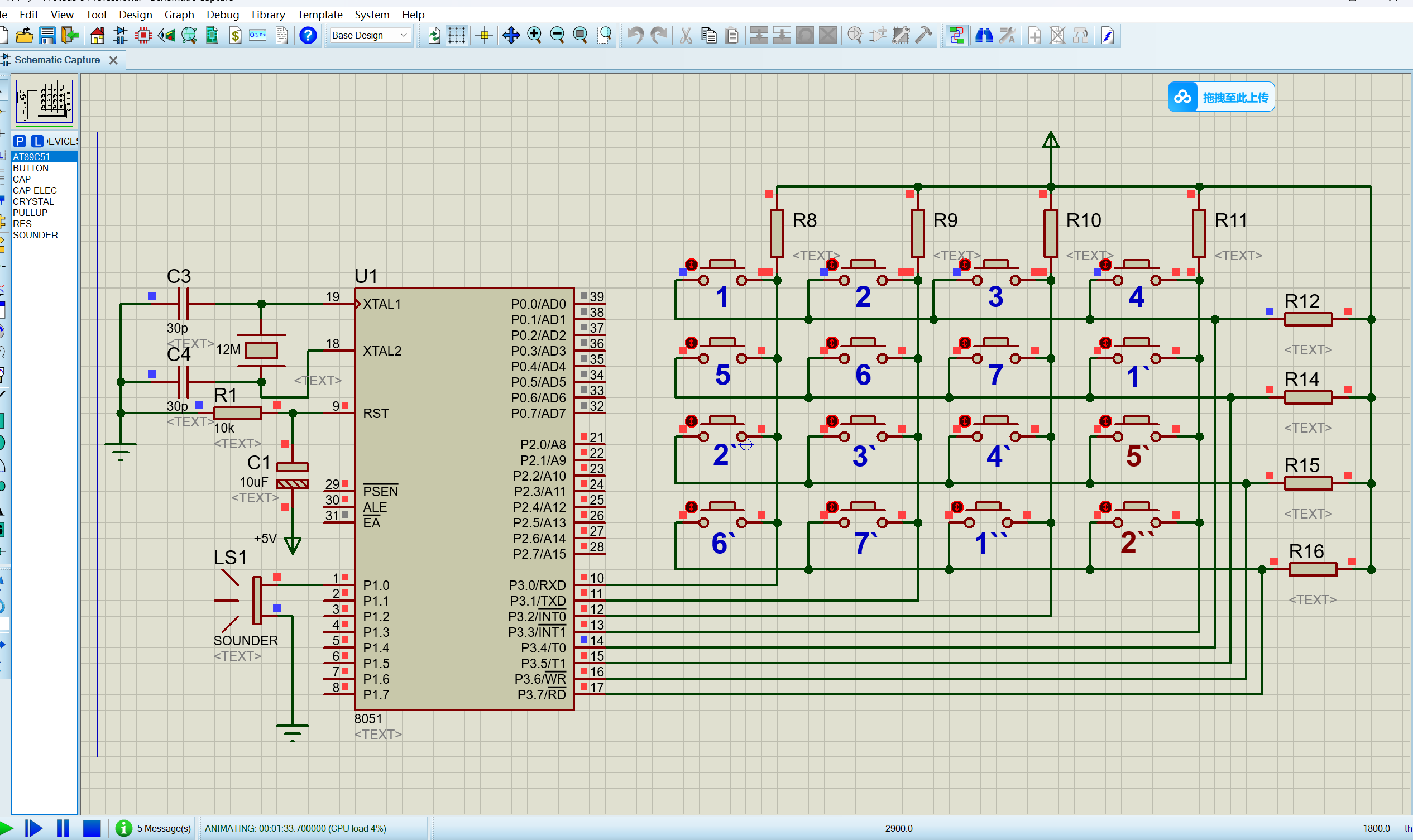1413x840 pixels.
Task: Toggle the grid display
Action: pyautogui.click(x=457, y=36)
